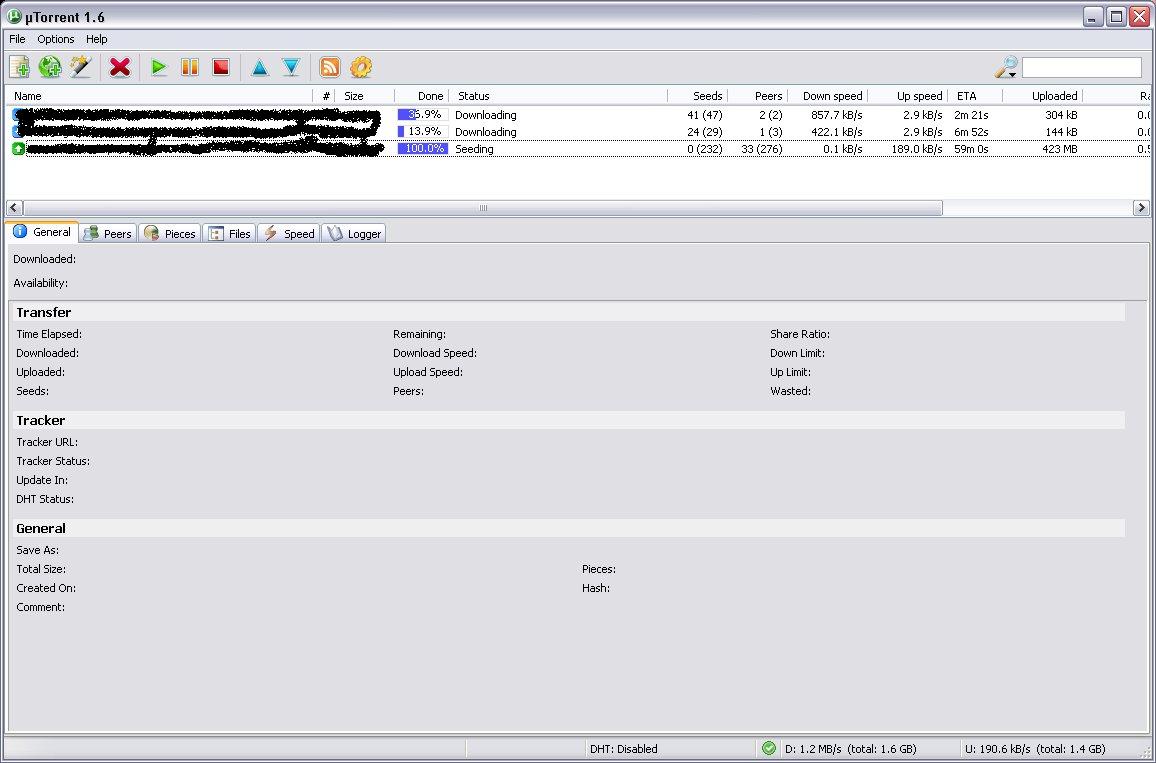Click the DHT: Disabled status bar entry

coord(624,749)
